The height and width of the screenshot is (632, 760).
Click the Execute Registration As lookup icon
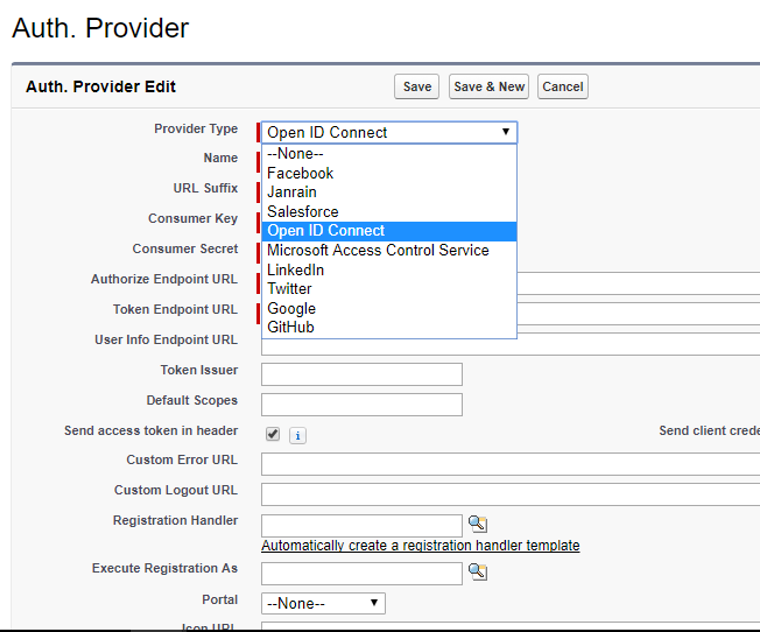coord(477,572)
